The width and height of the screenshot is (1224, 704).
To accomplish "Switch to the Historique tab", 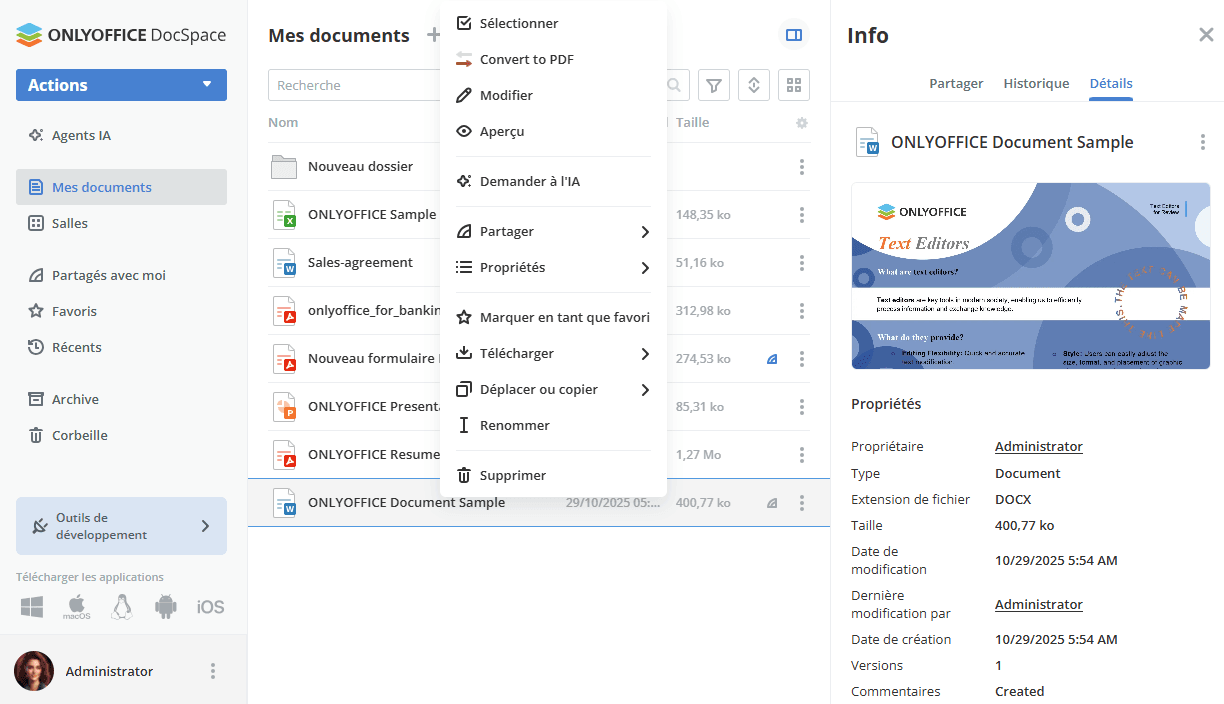I will pos(1036,83).
